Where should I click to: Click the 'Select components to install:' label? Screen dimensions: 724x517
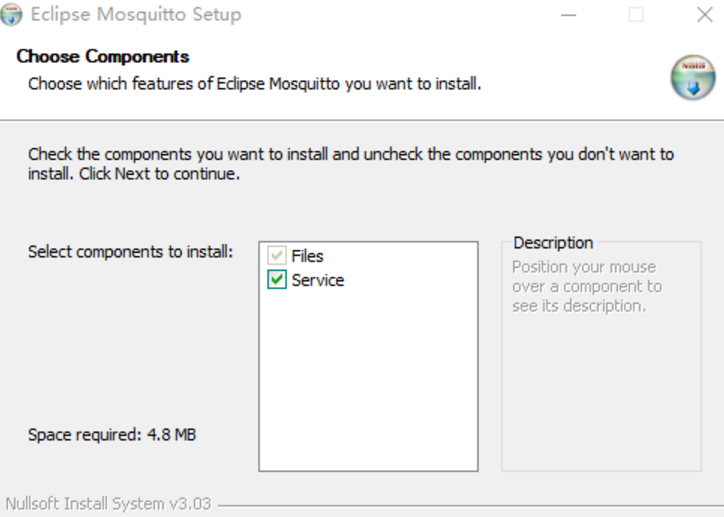tap(130, 251)
